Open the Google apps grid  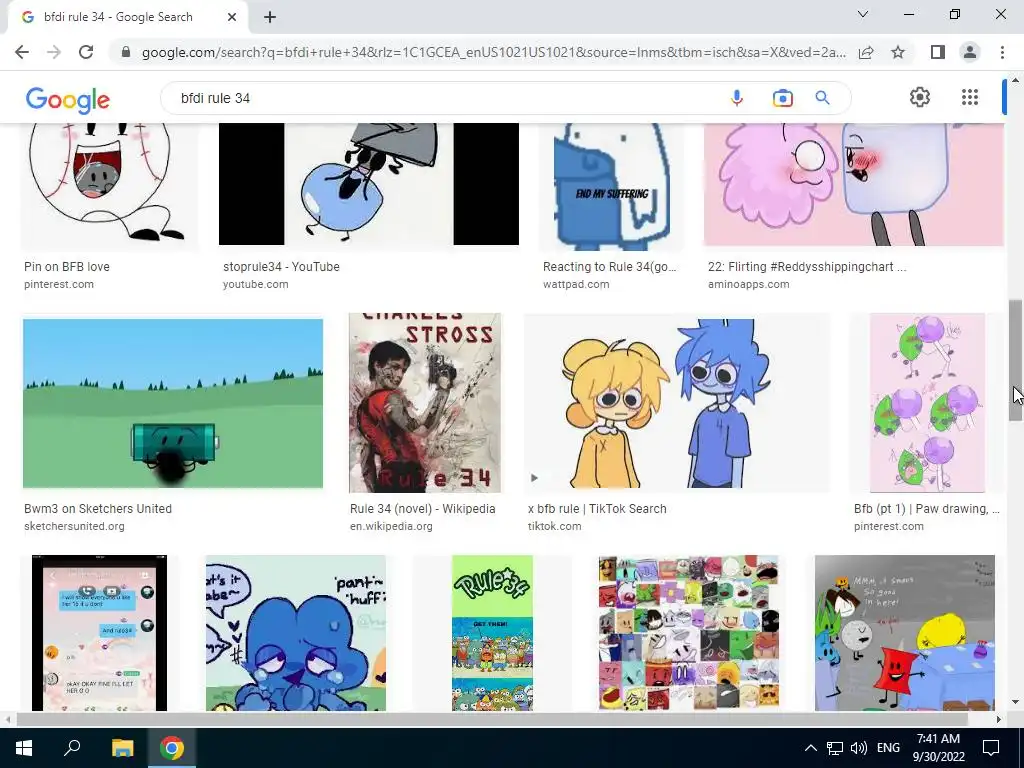pyautogui.click(x=970, y=97)
